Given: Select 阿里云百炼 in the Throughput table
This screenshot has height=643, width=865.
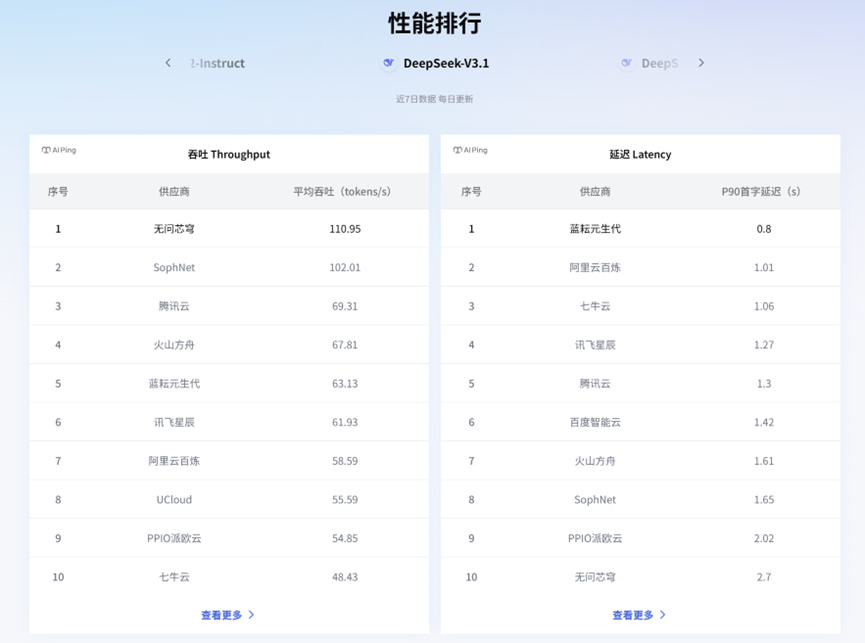Looking at the screenshot, I should point(174,461).
